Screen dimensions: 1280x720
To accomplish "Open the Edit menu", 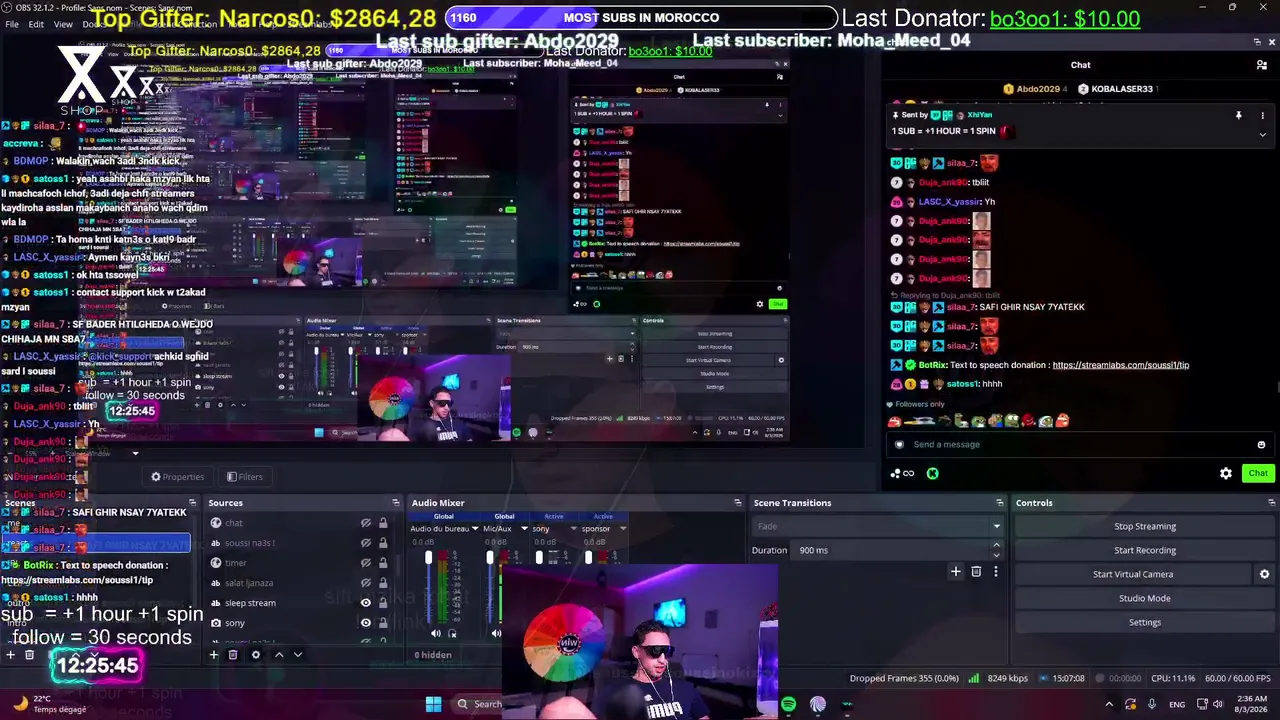I will pyautogui.click(x=36, y=24).
